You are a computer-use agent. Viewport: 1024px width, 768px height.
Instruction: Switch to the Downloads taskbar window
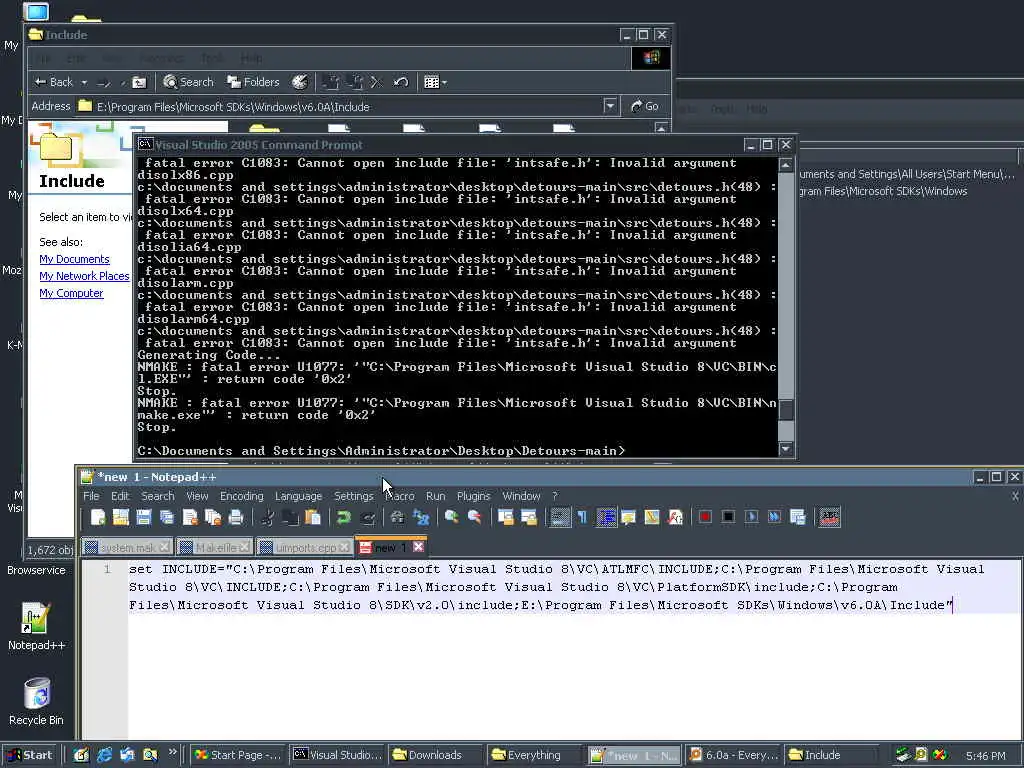pos(436,755)
